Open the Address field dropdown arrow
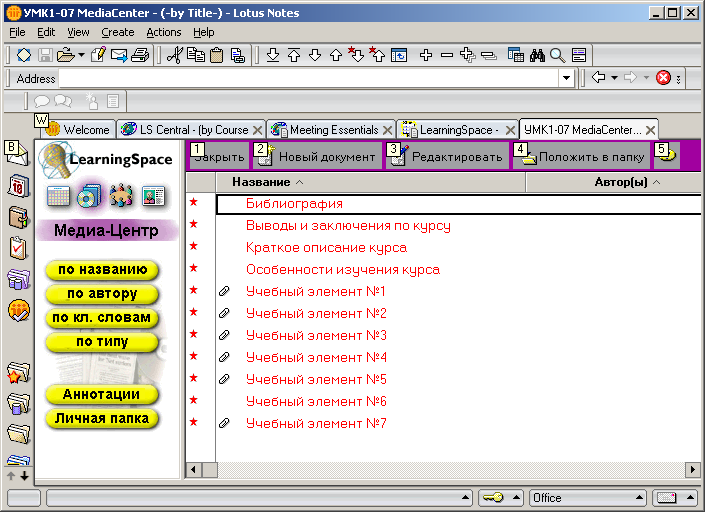705x512 pixels. (x=566, y=78)
